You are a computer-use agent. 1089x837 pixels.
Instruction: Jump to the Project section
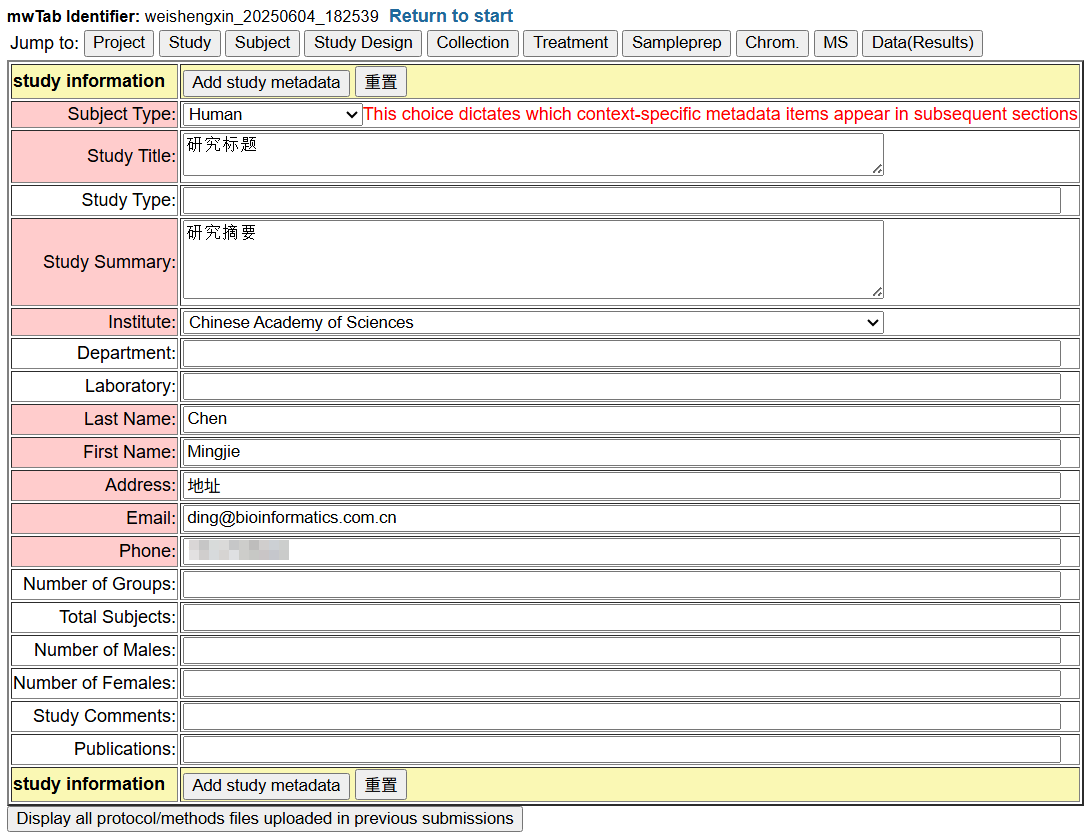click(119, 43)
